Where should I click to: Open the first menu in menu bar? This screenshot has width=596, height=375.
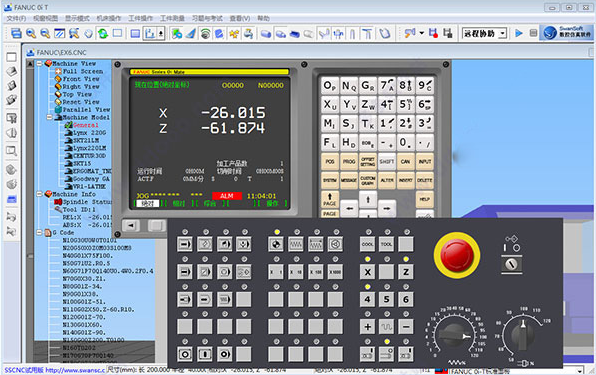pyautogui.click(x=16, y=18)
